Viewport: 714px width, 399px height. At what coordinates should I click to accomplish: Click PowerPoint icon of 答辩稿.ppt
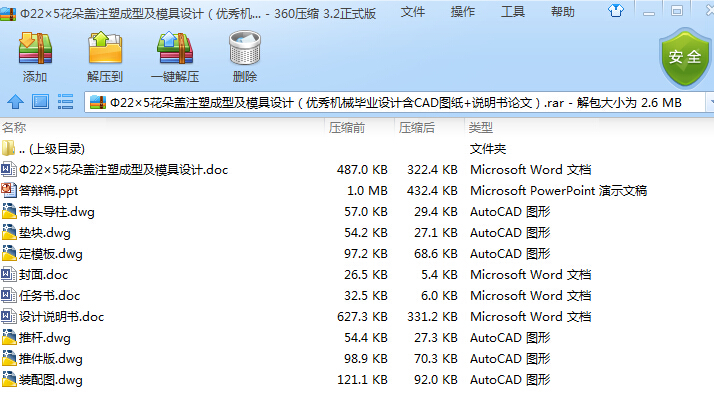[x=8, y=190]
